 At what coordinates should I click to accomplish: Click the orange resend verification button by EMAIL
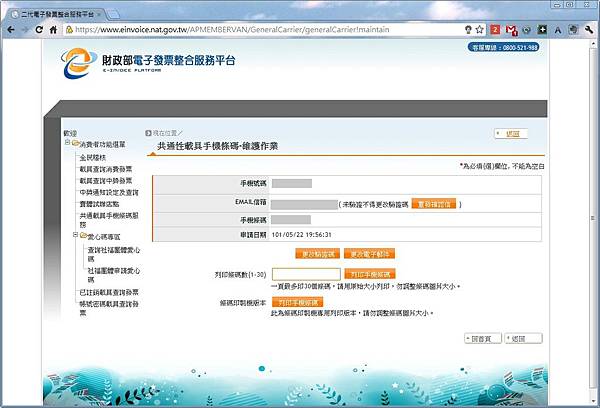click(434, 204)
